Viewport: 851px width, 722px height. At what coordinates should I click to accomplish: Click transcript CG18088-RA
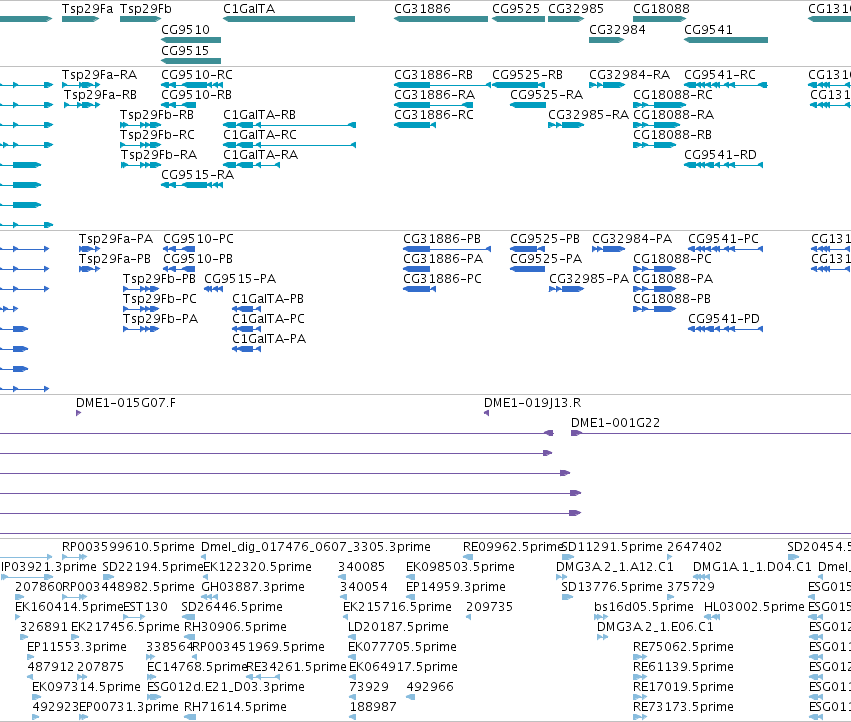coord(657,125)
